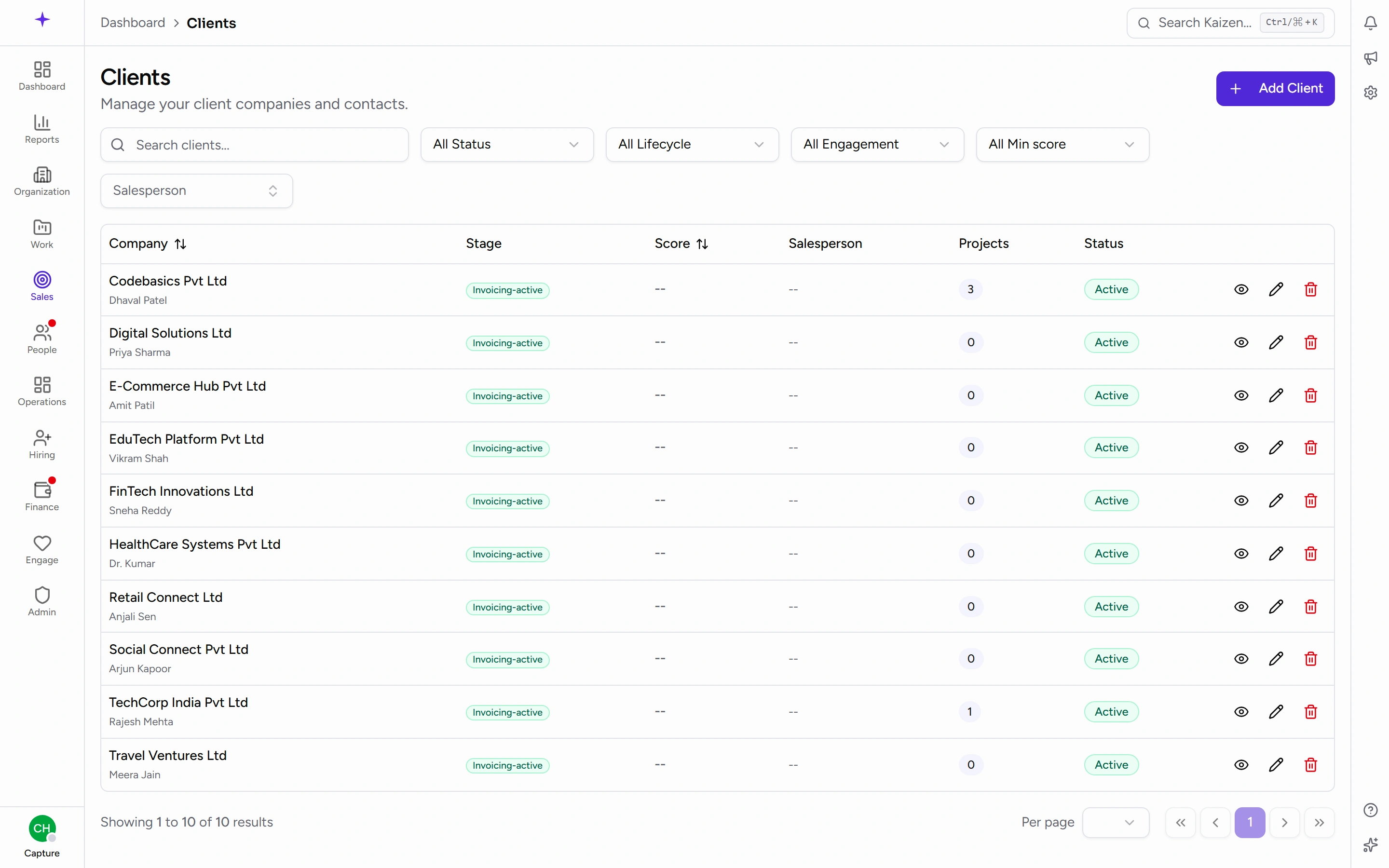Go to the previous results page
Image resolution: width=1389 pixels, height=868 pixels.
click(1214, 823)
